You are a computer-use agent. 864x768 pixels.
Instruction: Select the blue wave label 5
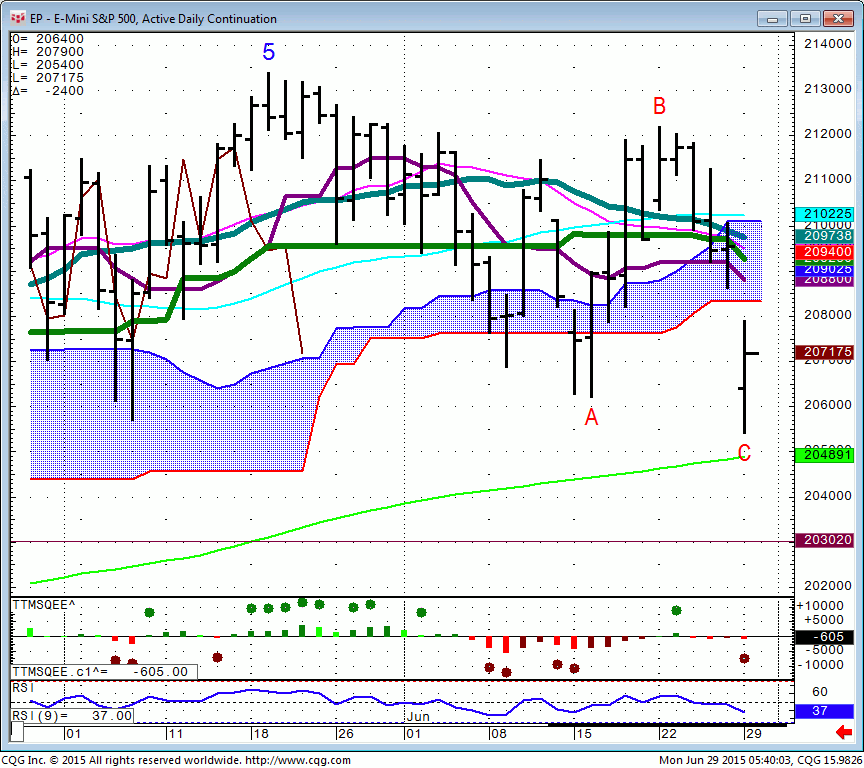coord(268,52)
